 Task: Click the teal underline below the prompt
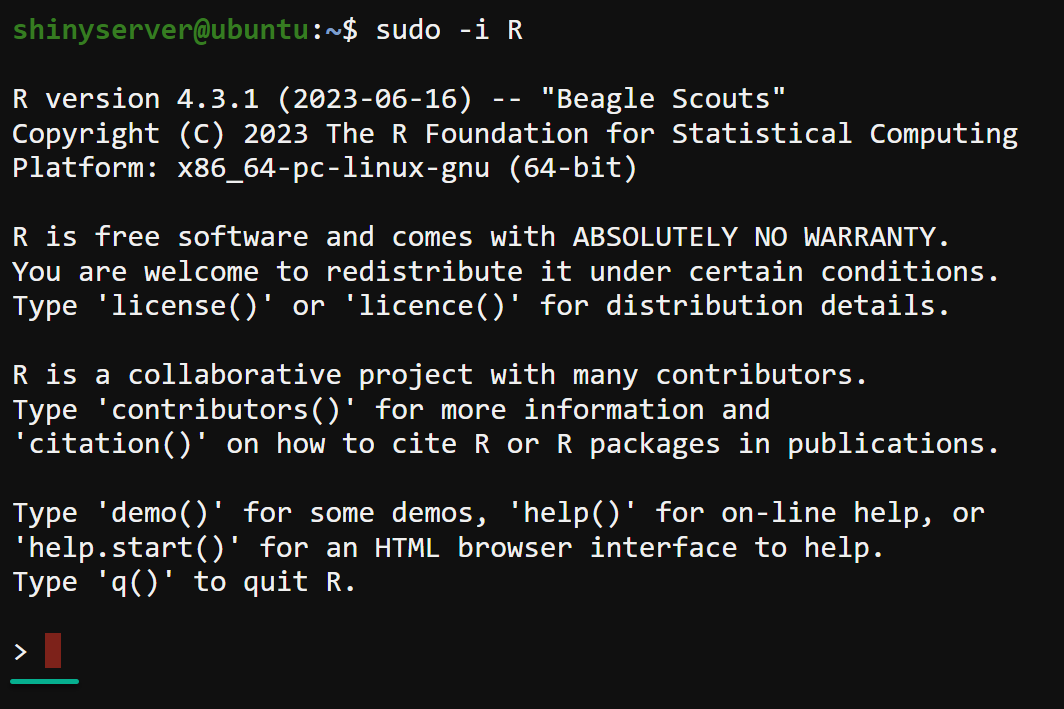pyautogui.click(x=45, y=681)
